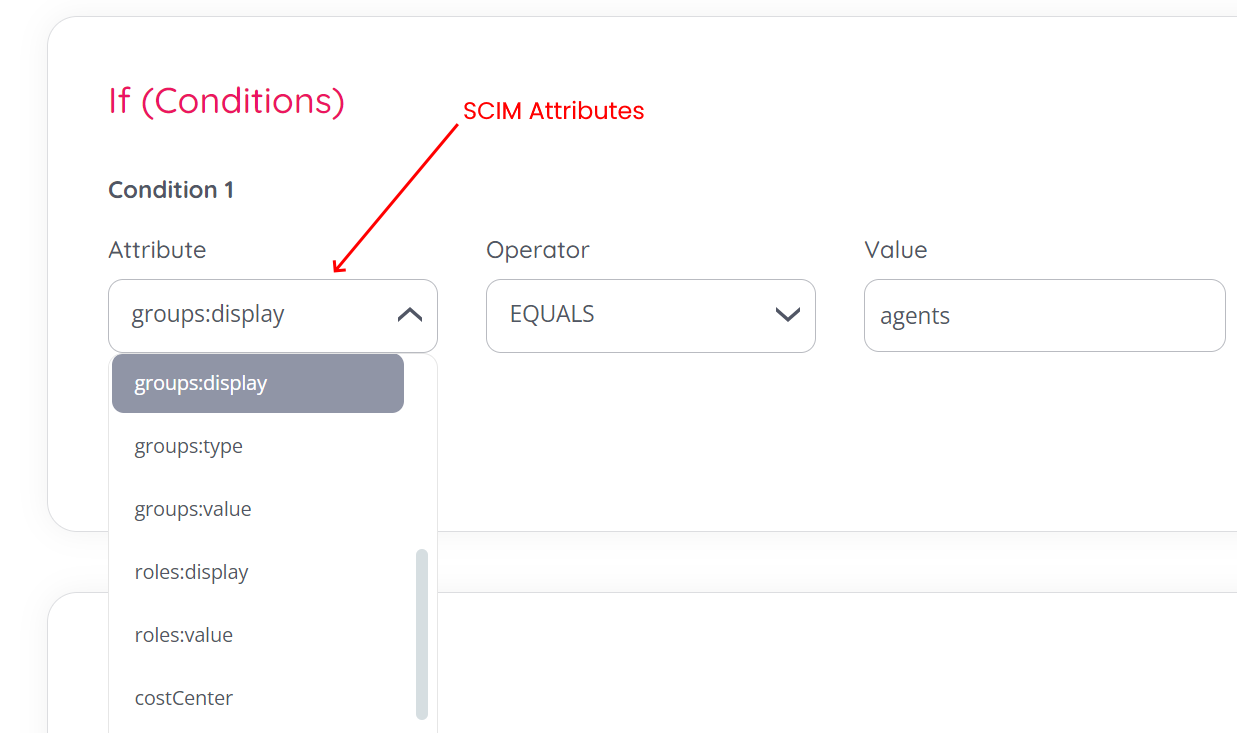Select the highlighted groups:display option
Image resolution: width=1237 pixels, height=733 pixels.
click(x=258, y=383)
